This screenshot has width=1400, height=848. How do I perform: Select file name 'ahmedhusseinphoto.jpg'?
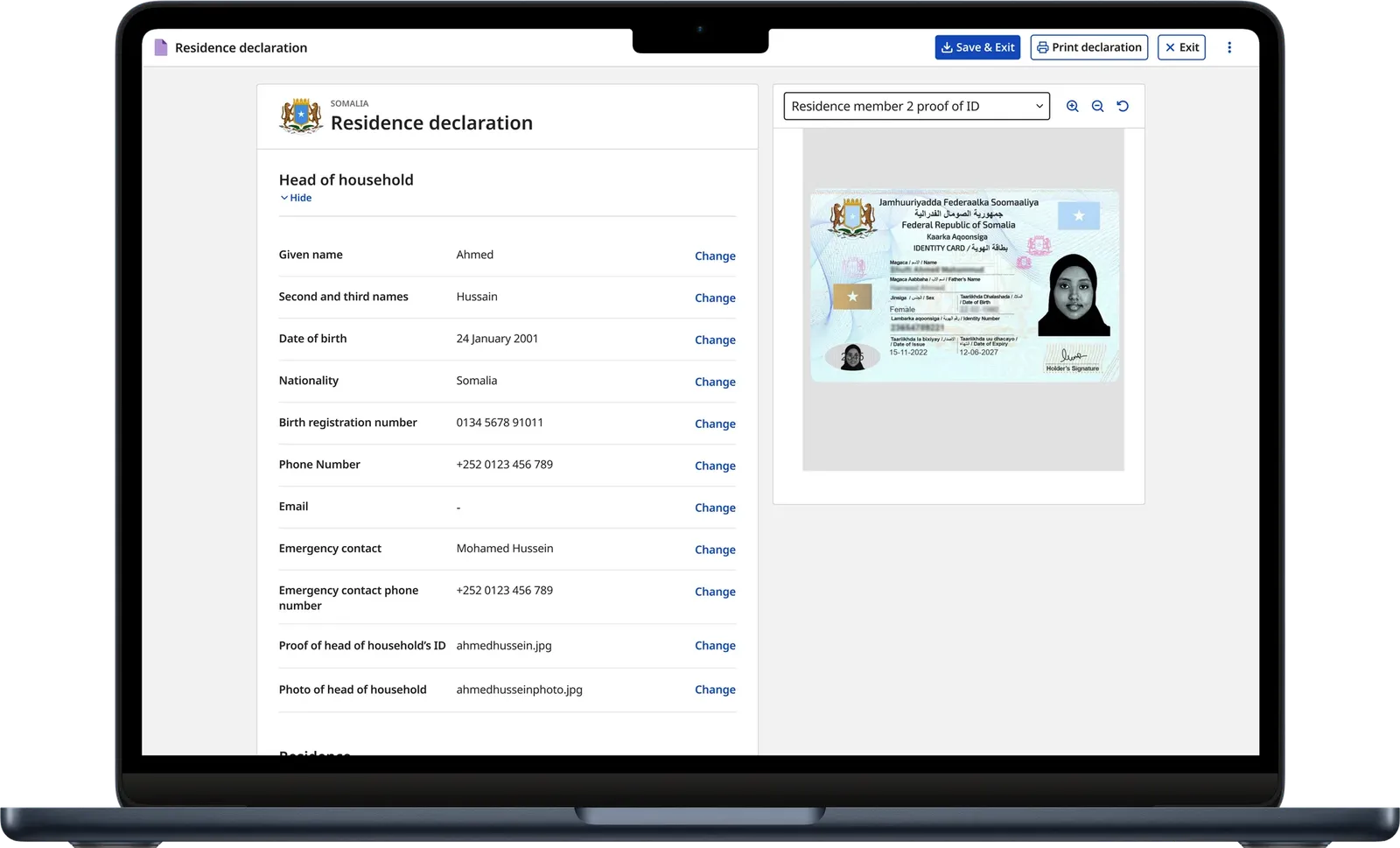click(x=520, y=690)
